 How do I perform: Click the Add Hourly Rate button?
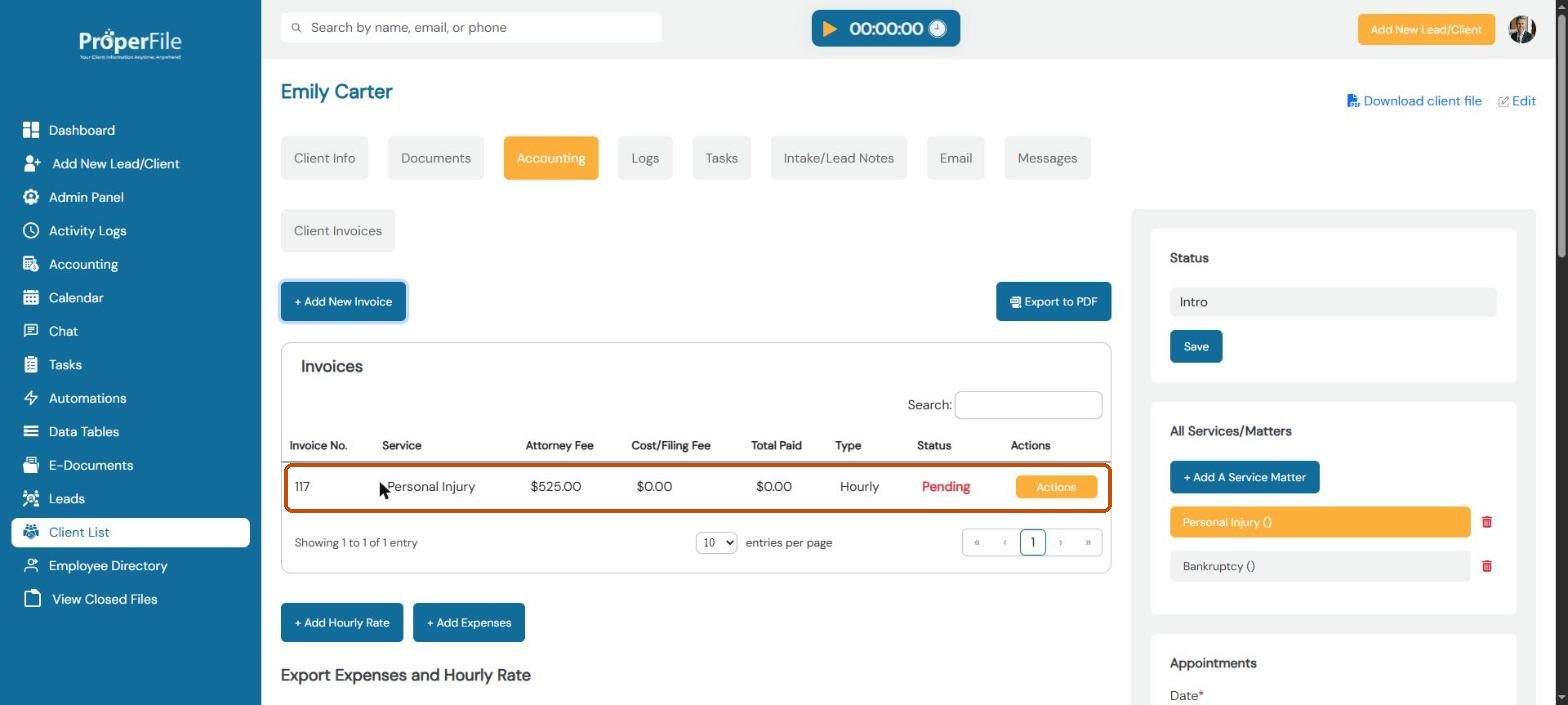click(x=342, y=623)
